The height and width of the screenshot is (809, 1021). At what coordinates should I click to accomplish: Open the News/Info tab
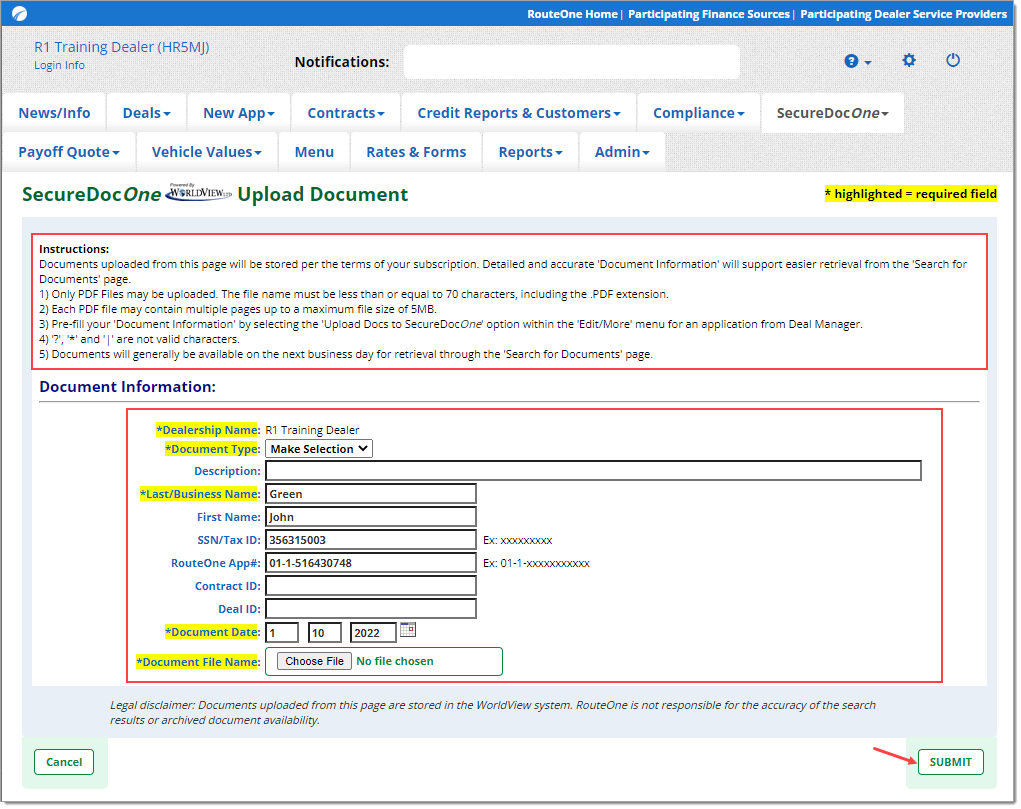point(55,113)
